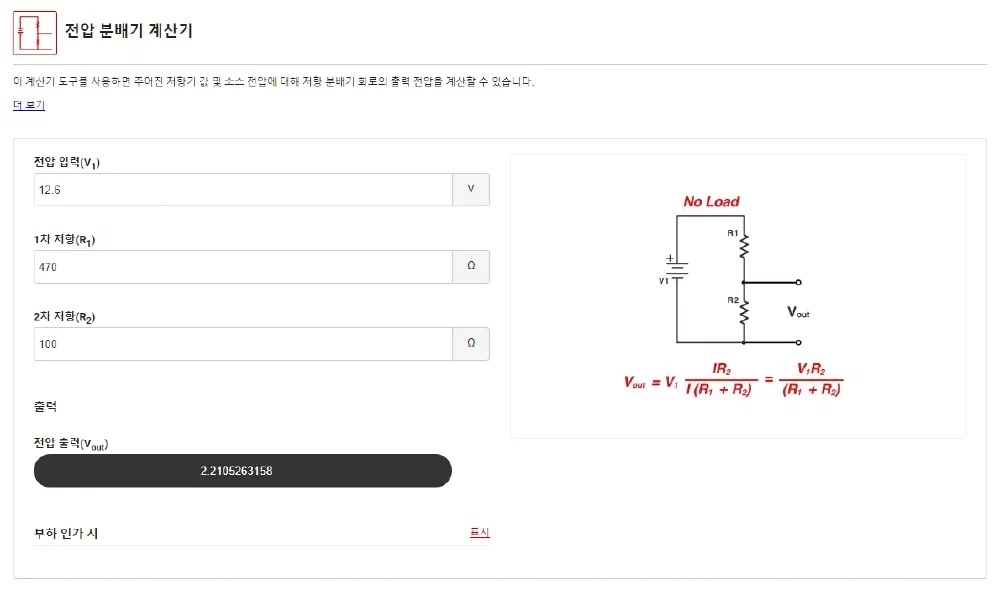Click the Vout label in the circuit diagram

(x=798, y=312)
